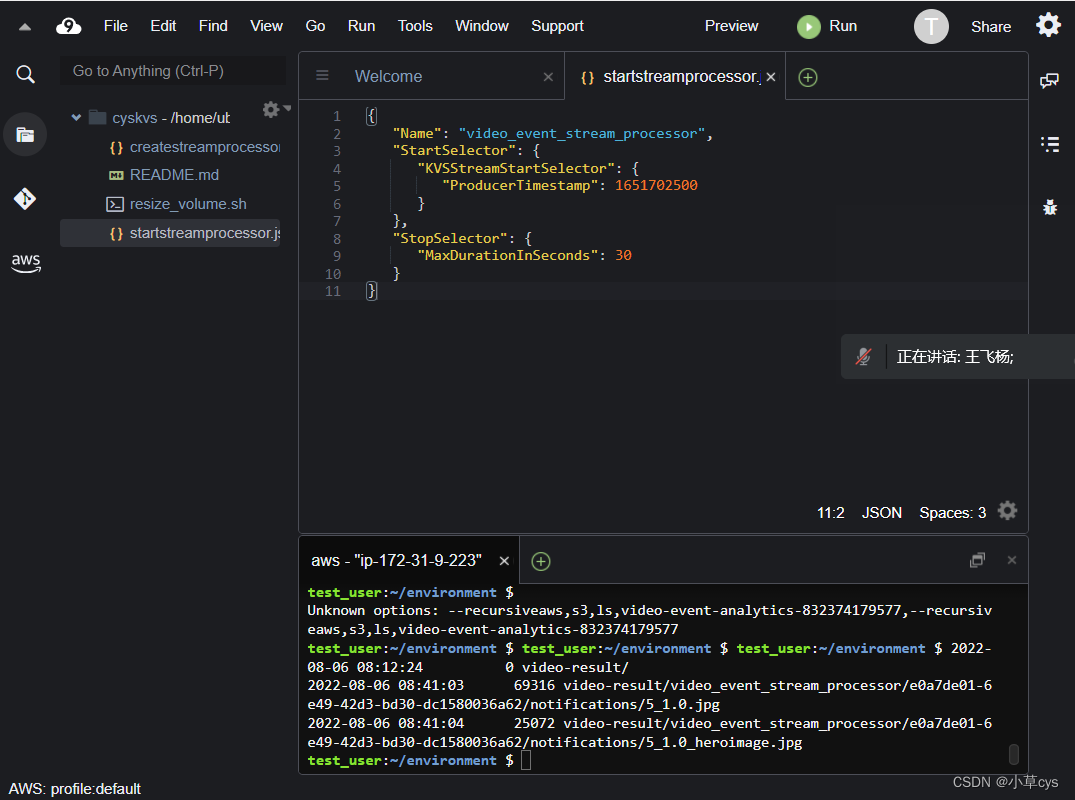Close the terminal pane

tap(1011, 560)
